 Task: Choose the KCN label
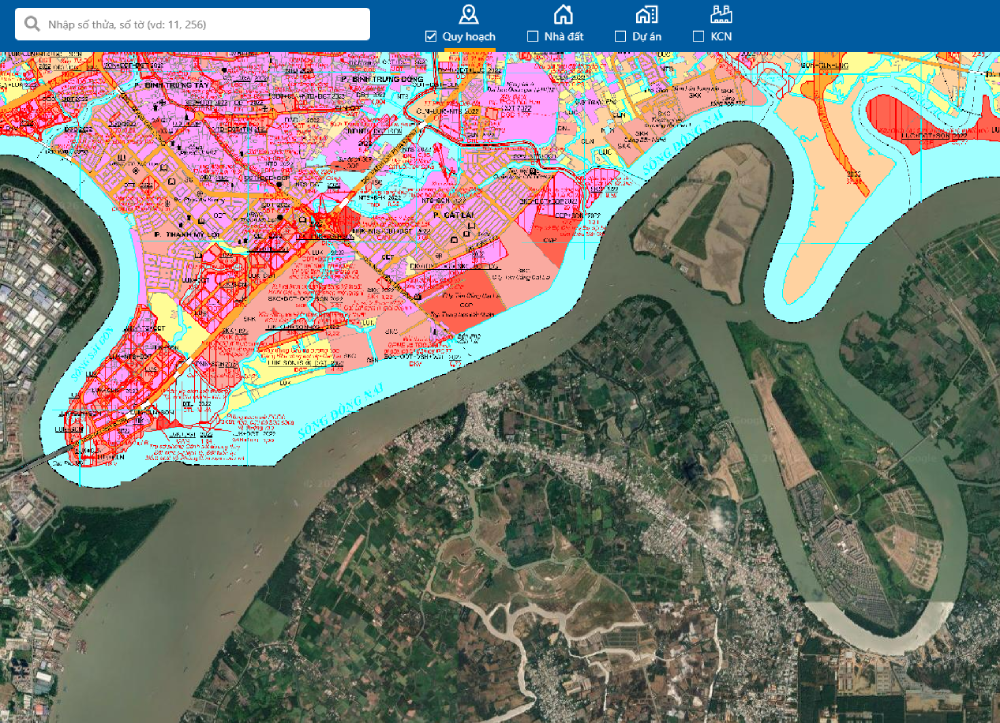tap(721, 37)
